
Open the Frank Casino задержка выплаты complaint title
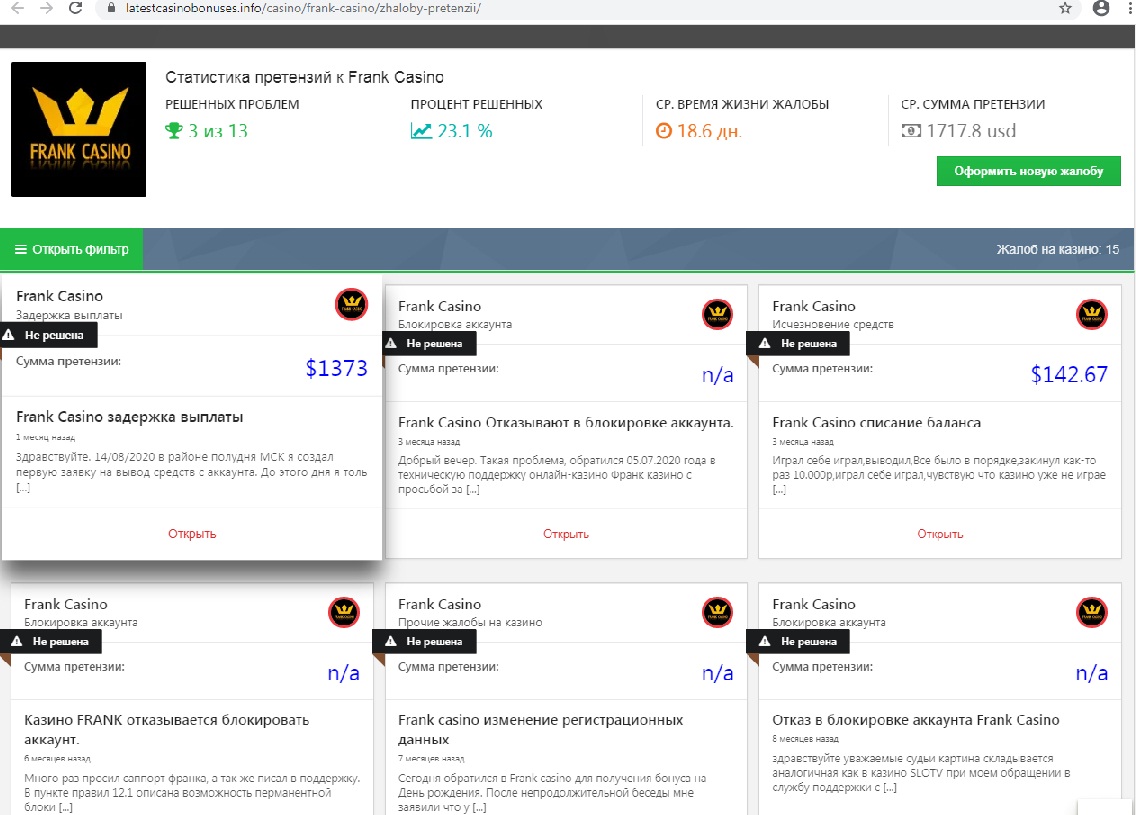point(130,417)
